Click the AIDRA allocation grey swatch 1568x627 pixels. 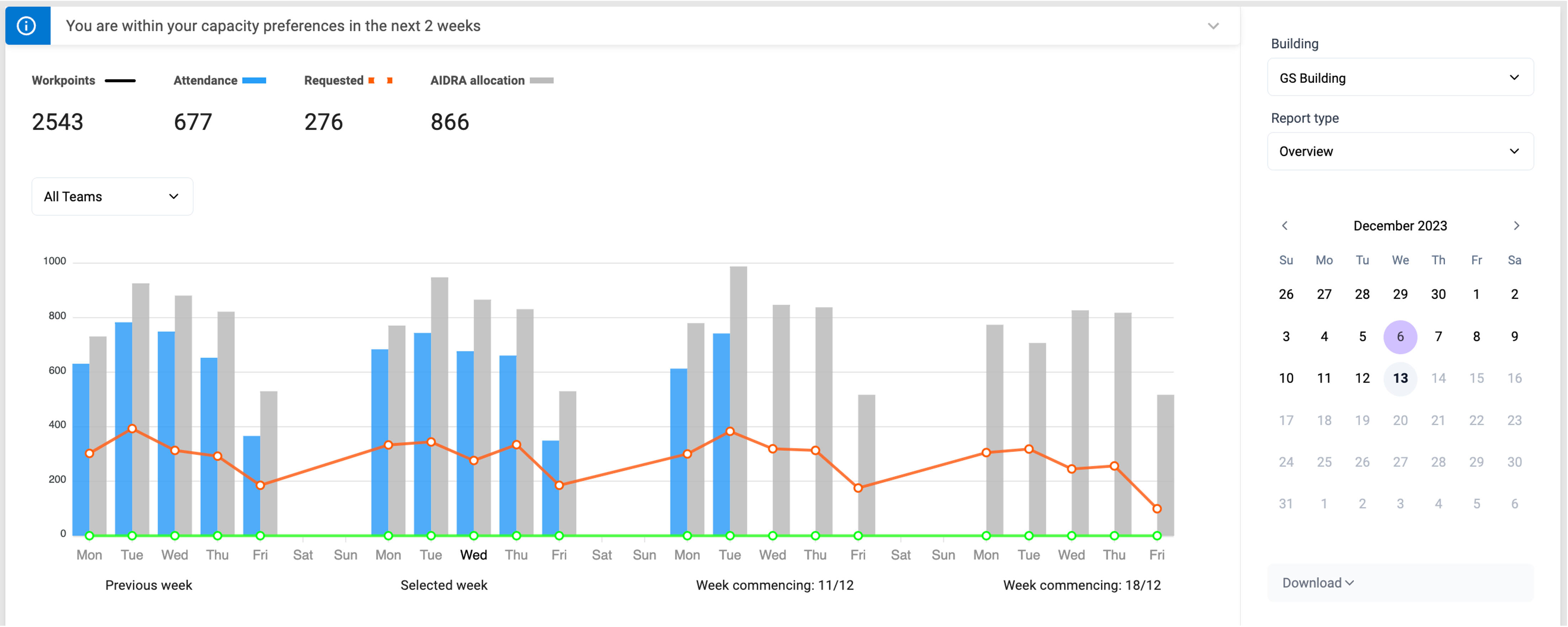541,80
